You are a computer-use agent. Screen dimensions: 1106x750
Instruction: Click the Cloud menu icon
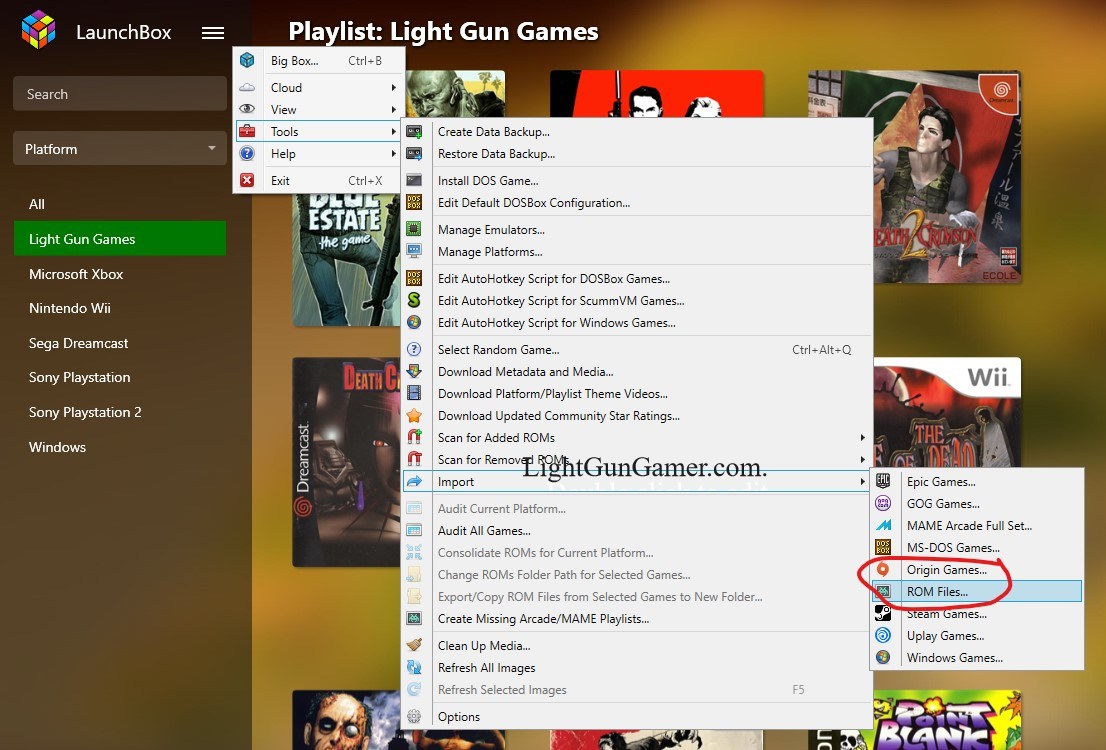tap(247, 87)
